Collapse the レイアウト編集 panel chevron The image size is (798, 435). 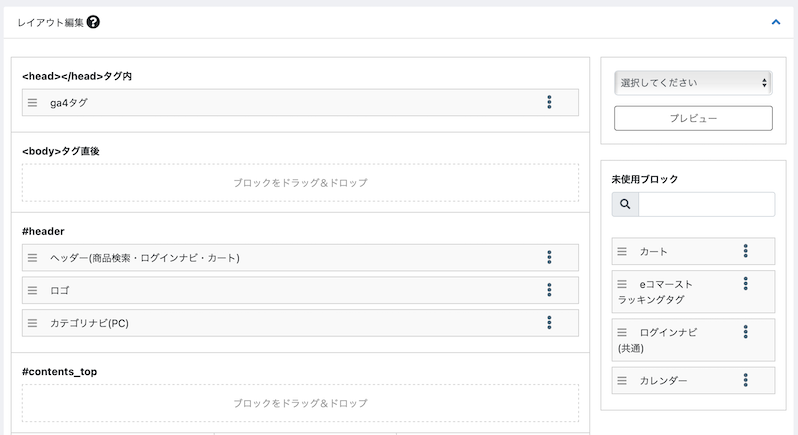click(x=776, y=21)
